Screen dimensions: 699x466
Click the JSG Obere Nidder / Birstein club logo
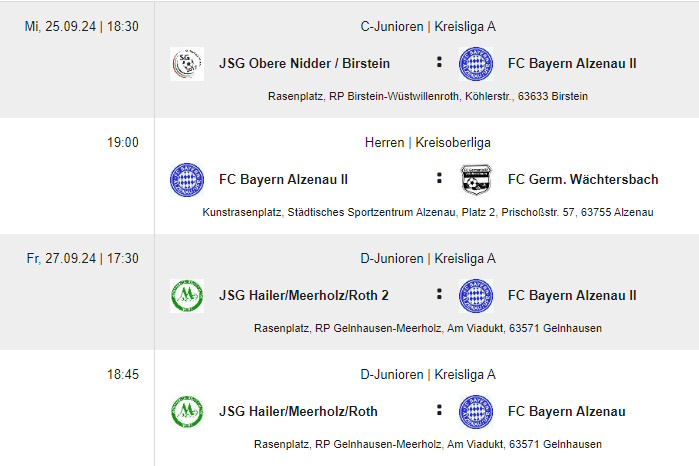point(187,64)
